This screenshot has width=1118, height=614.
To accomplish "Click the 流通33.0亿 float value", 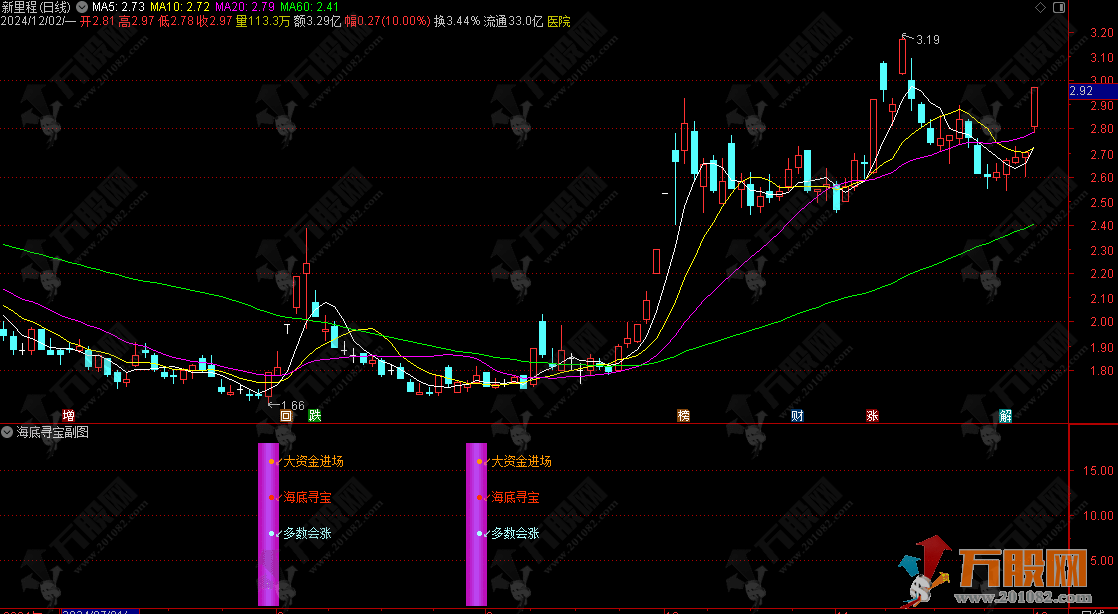I will click(513, 21).
